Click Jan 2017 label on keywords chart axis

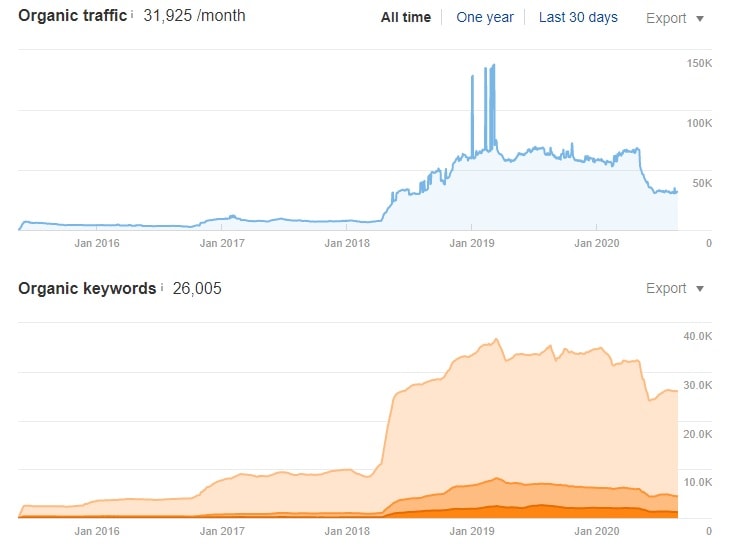click(x=222, y=531)
